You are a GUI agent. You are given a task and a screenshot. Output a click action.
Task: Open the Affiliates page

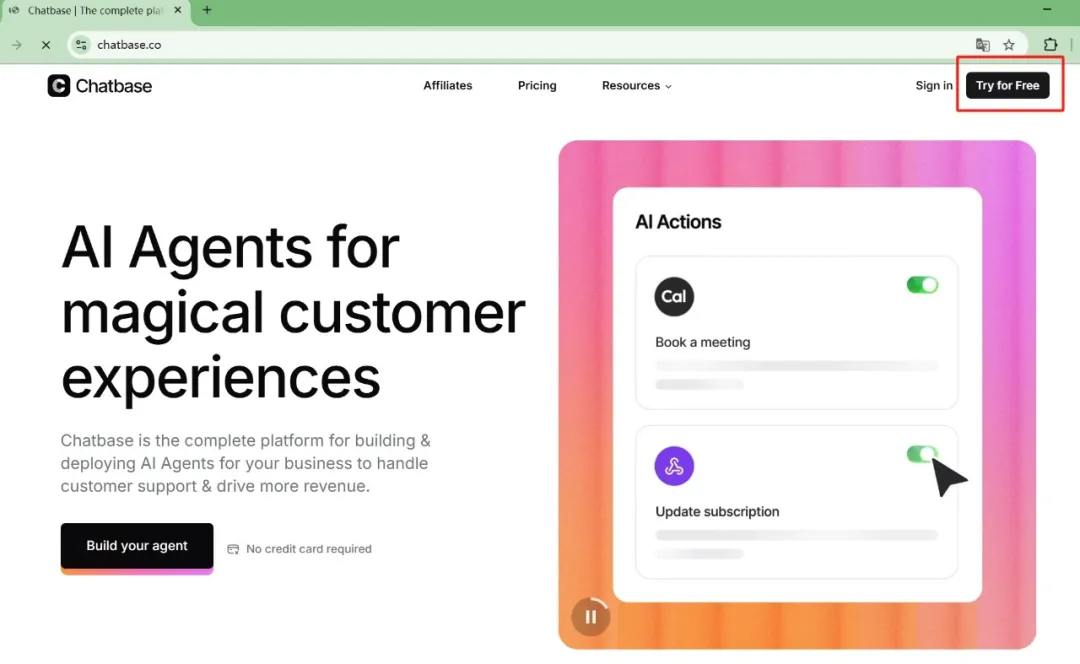coord(448,85)
